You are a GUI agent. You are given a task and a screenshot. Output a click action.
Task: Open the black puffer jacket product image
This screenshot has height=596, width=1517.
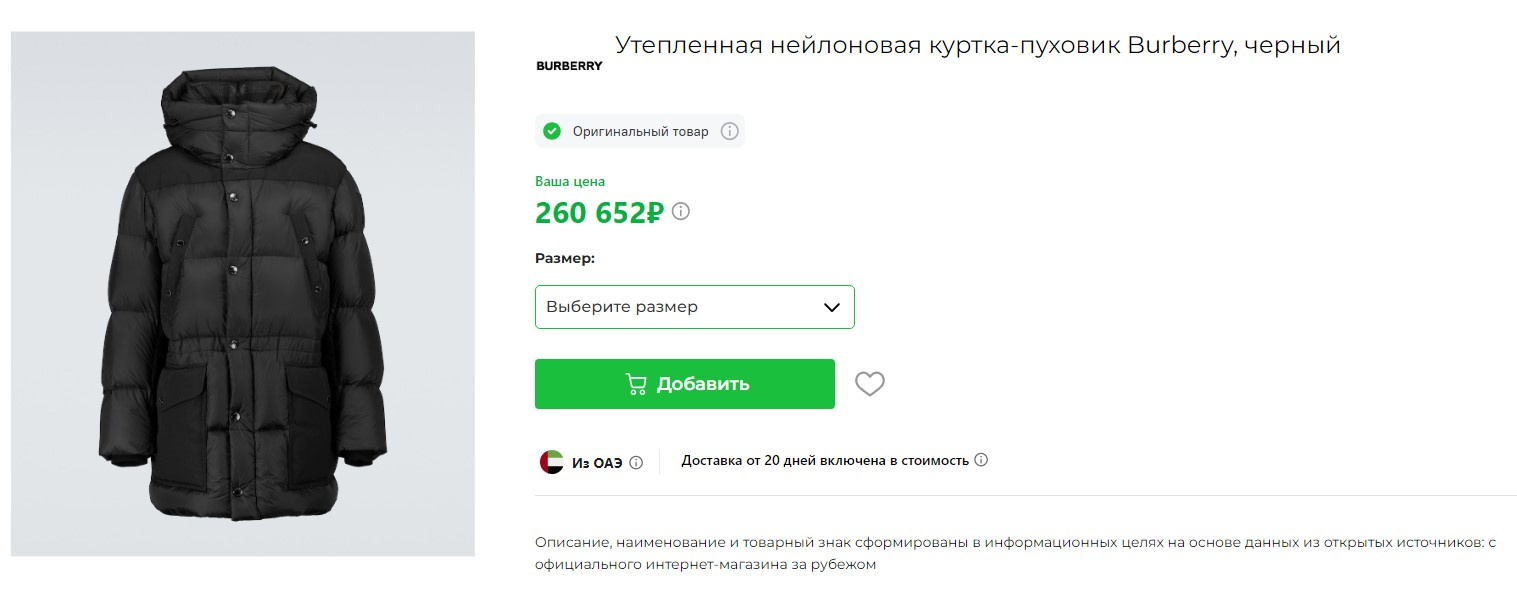click(243, 294)
